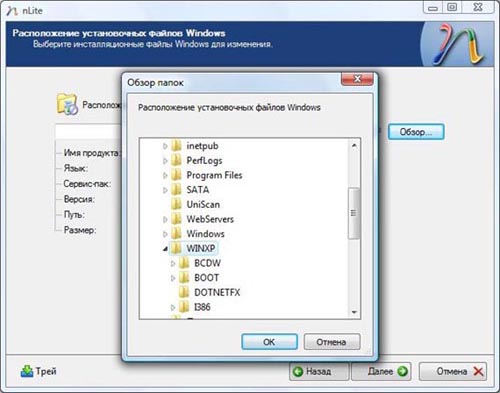The height and width of the screenshot is (393, 500).
Task: Select the inetpub folder name
Action: (202, 146)
